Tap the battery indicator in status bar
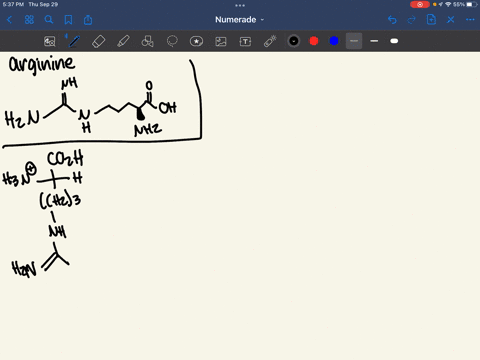The width and height of the screenshot is (480, 360). 472,4
